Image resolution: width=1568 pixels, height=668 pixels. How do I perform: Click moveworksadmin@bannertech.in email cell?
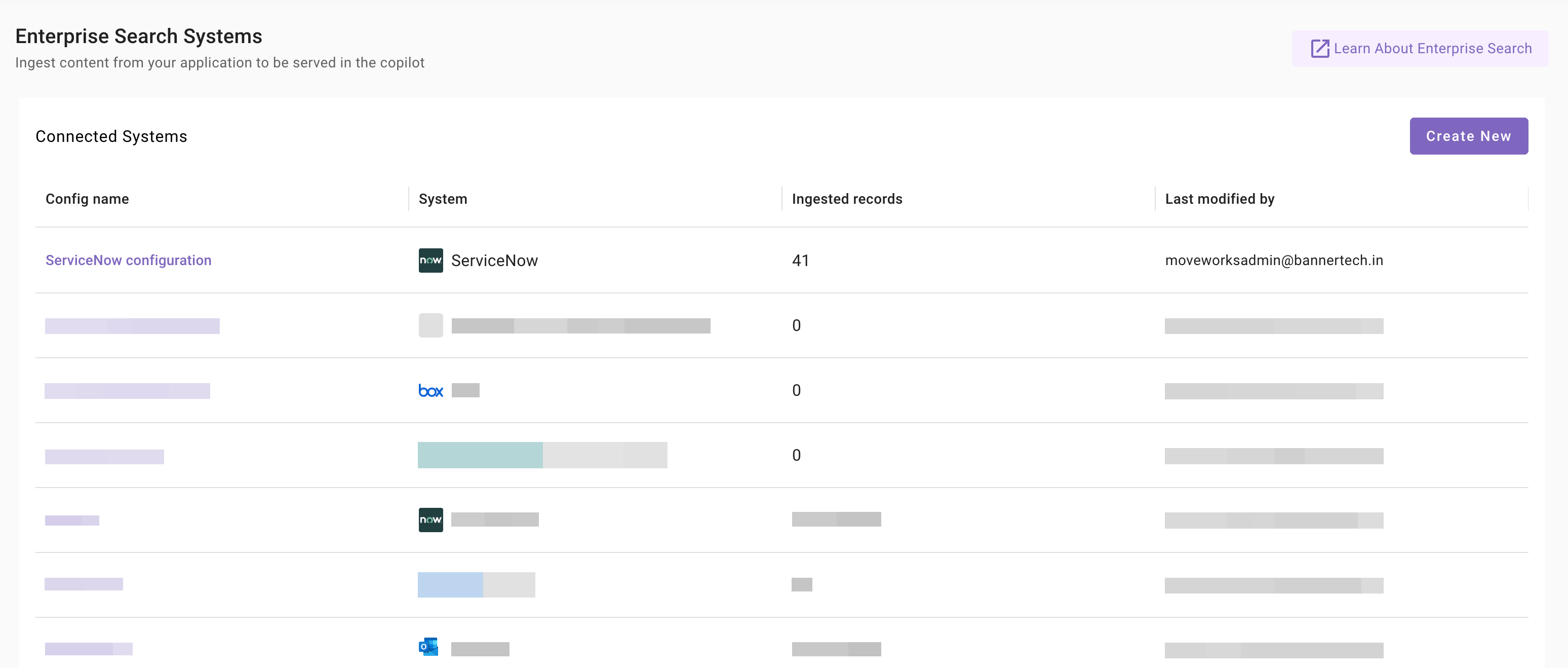1273,261
